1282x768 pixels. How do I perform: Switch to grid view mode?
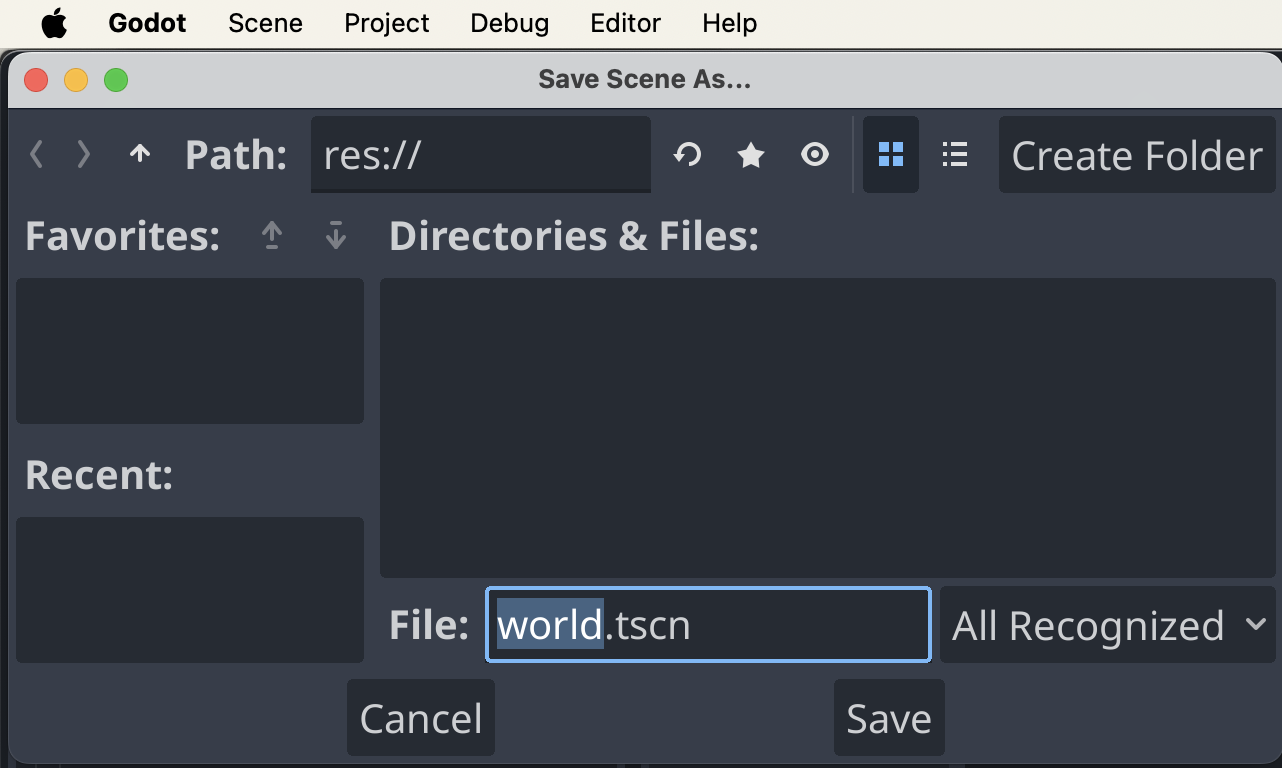pos(890,154)
